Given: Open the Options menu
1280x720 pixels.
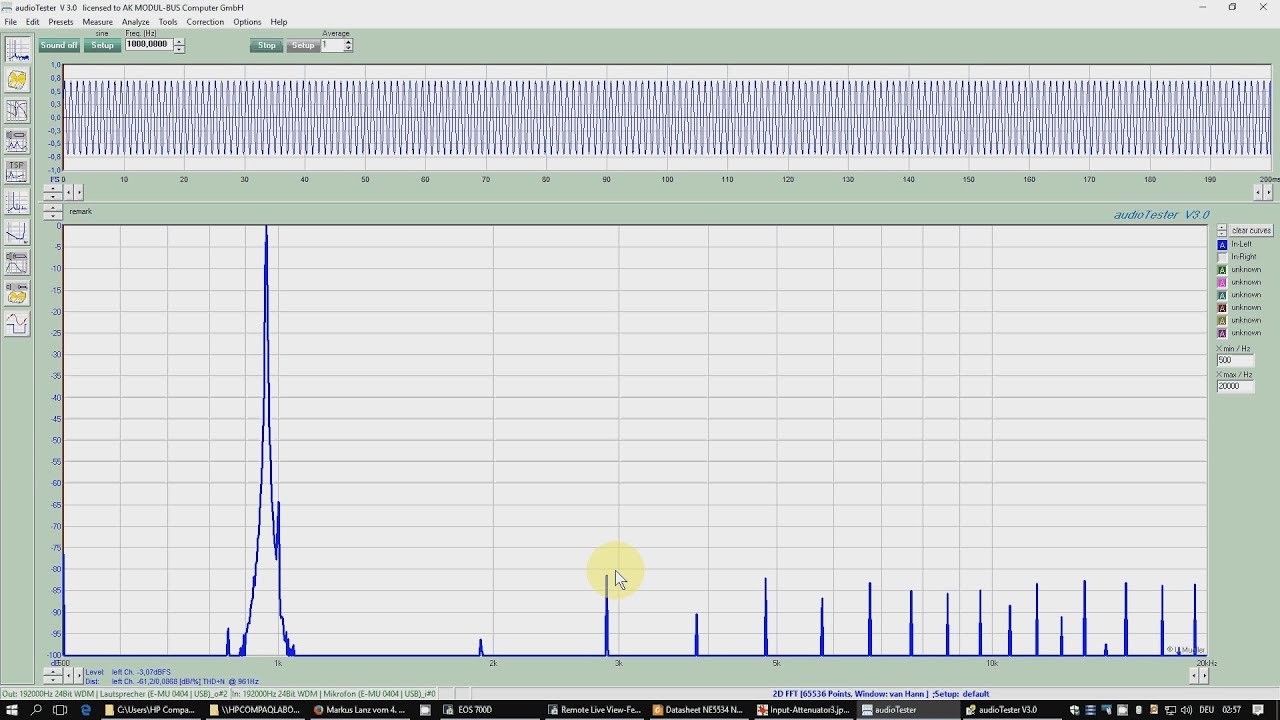Looking at the screenshot, I should point(247,22).
